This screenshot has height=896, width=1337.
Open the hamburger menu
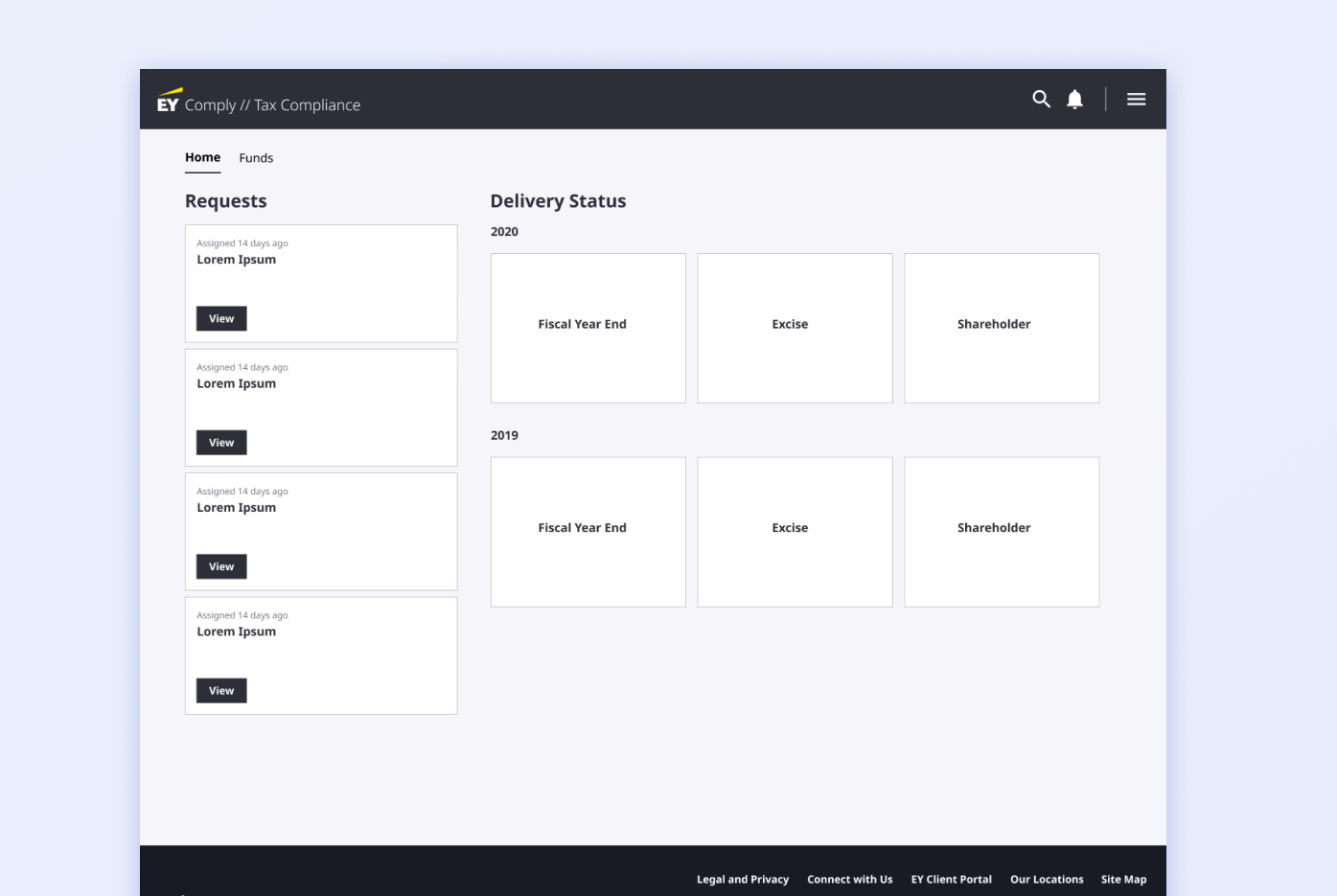click(1137, 99)
